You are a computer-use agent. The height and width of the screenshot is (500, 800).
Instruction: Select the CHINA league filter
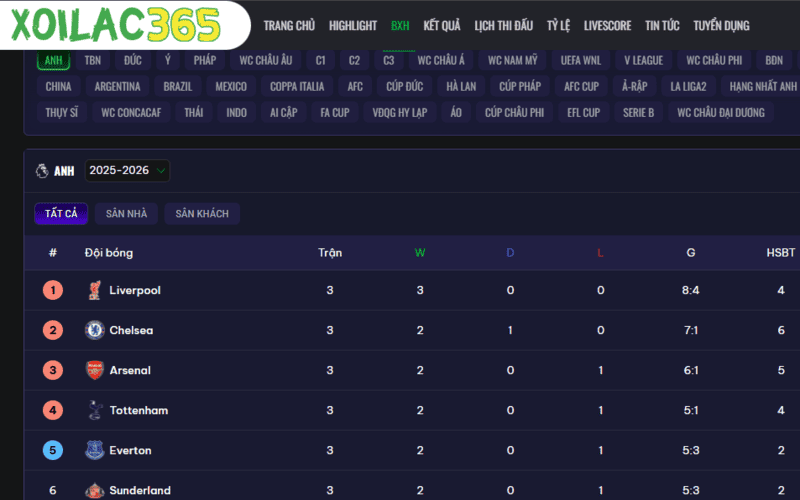coord(58,86)
